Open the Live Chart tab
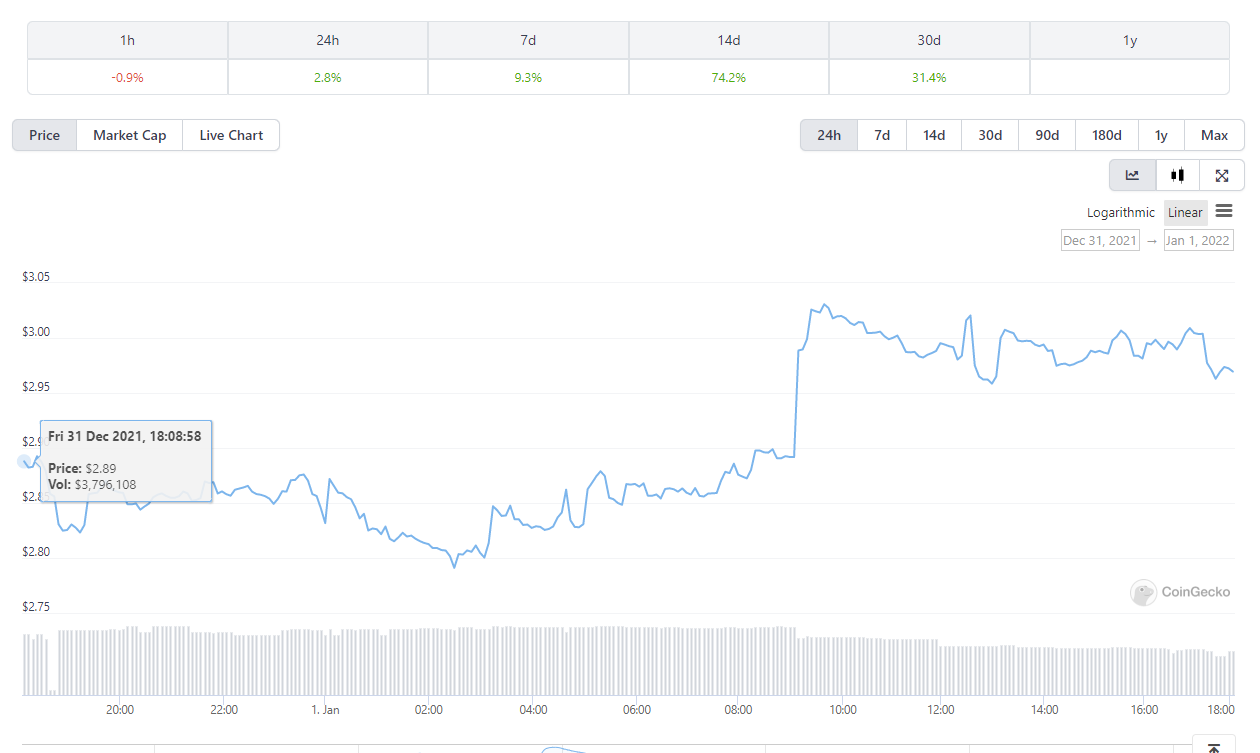This screenshot has width=1260, height=753. click(230, 135)
